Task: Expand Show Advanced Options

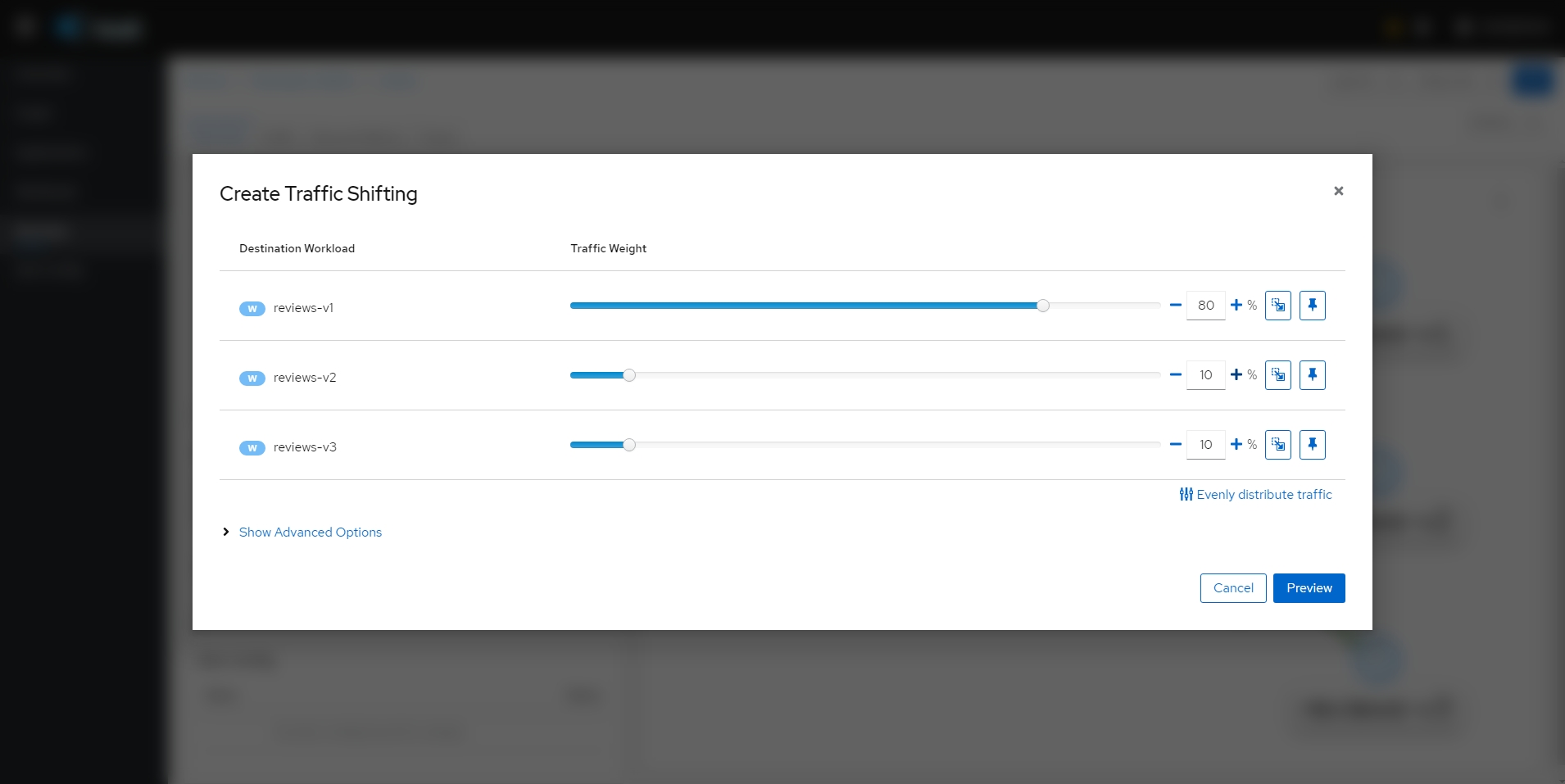Action: pos(310,532)
